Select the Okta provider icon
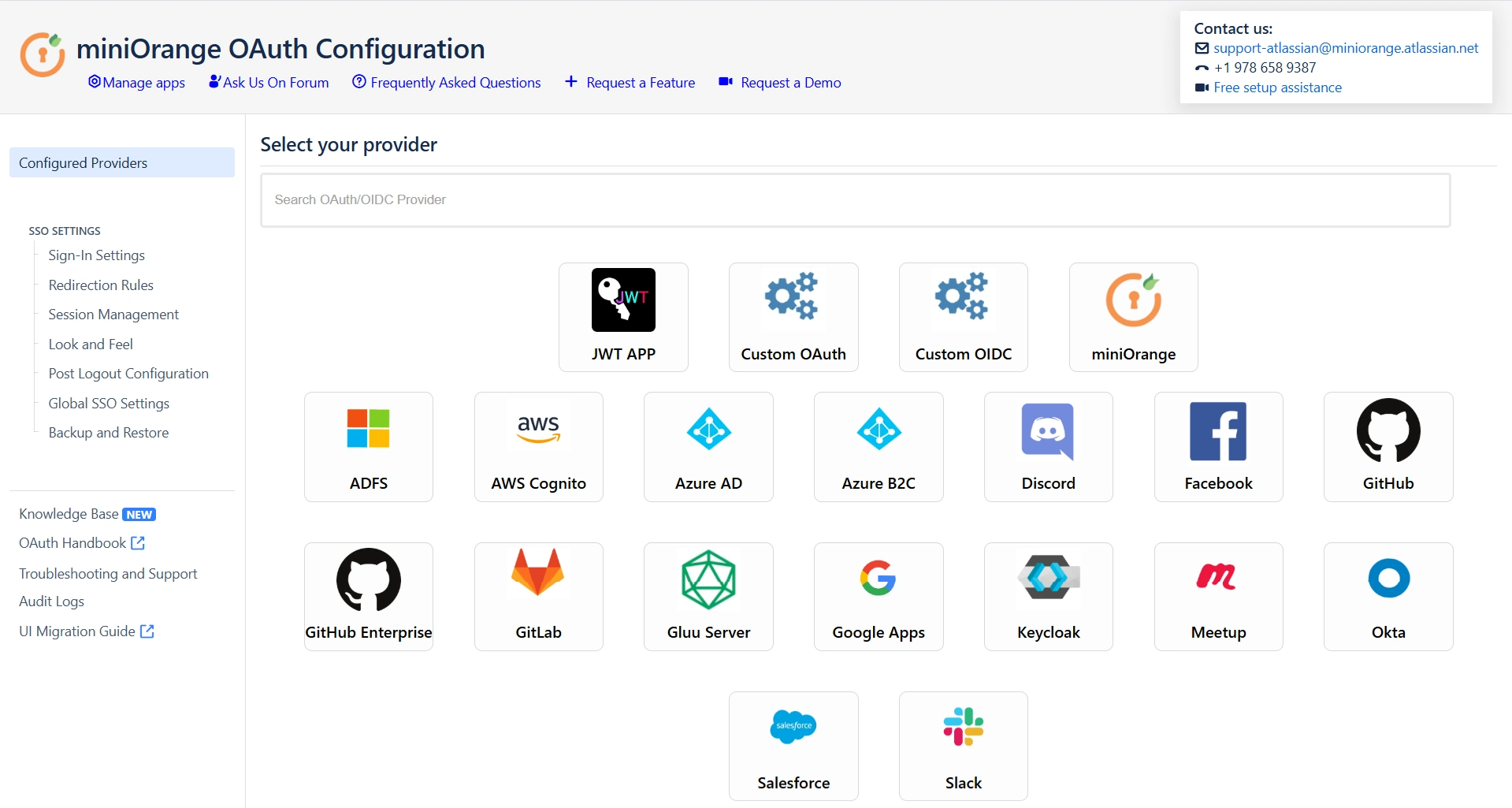This screenshot has width=1512, height=808. pos(1388,579)
